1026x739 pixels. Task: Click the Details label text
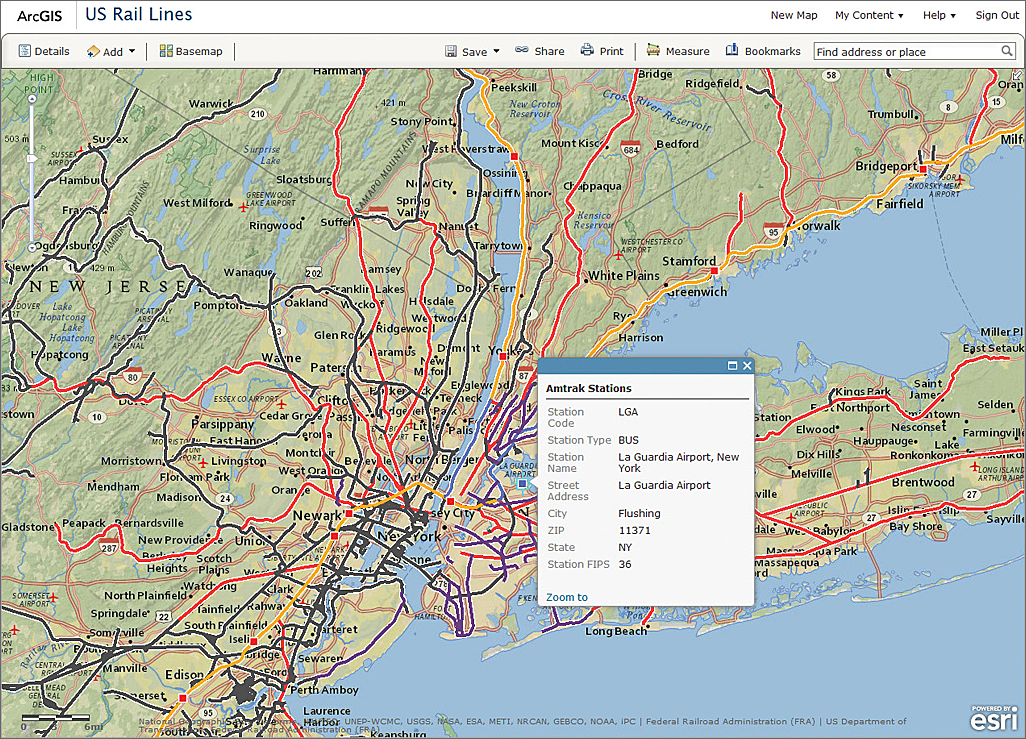pos(52,51)
